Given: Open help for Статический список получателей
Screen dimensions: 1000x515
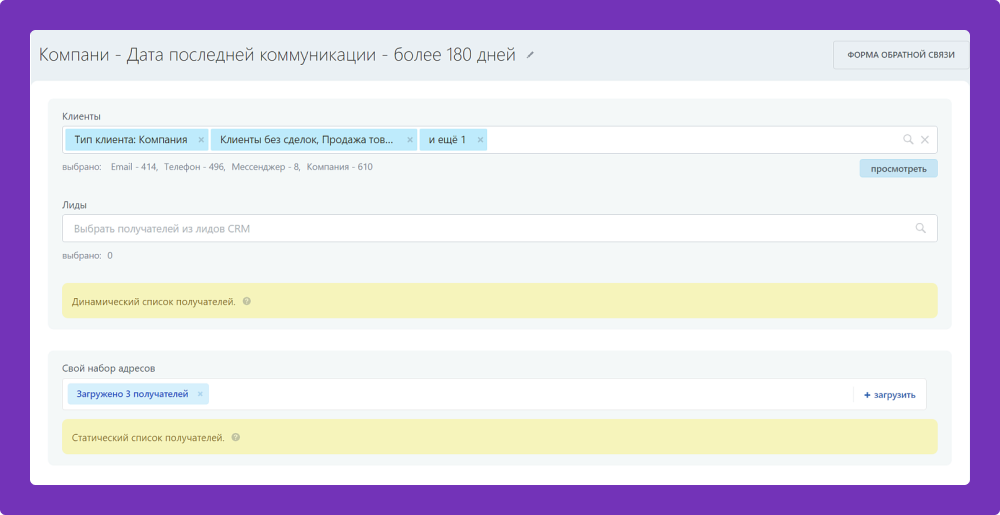Looking at the screenshot, I should pos(236,438).
